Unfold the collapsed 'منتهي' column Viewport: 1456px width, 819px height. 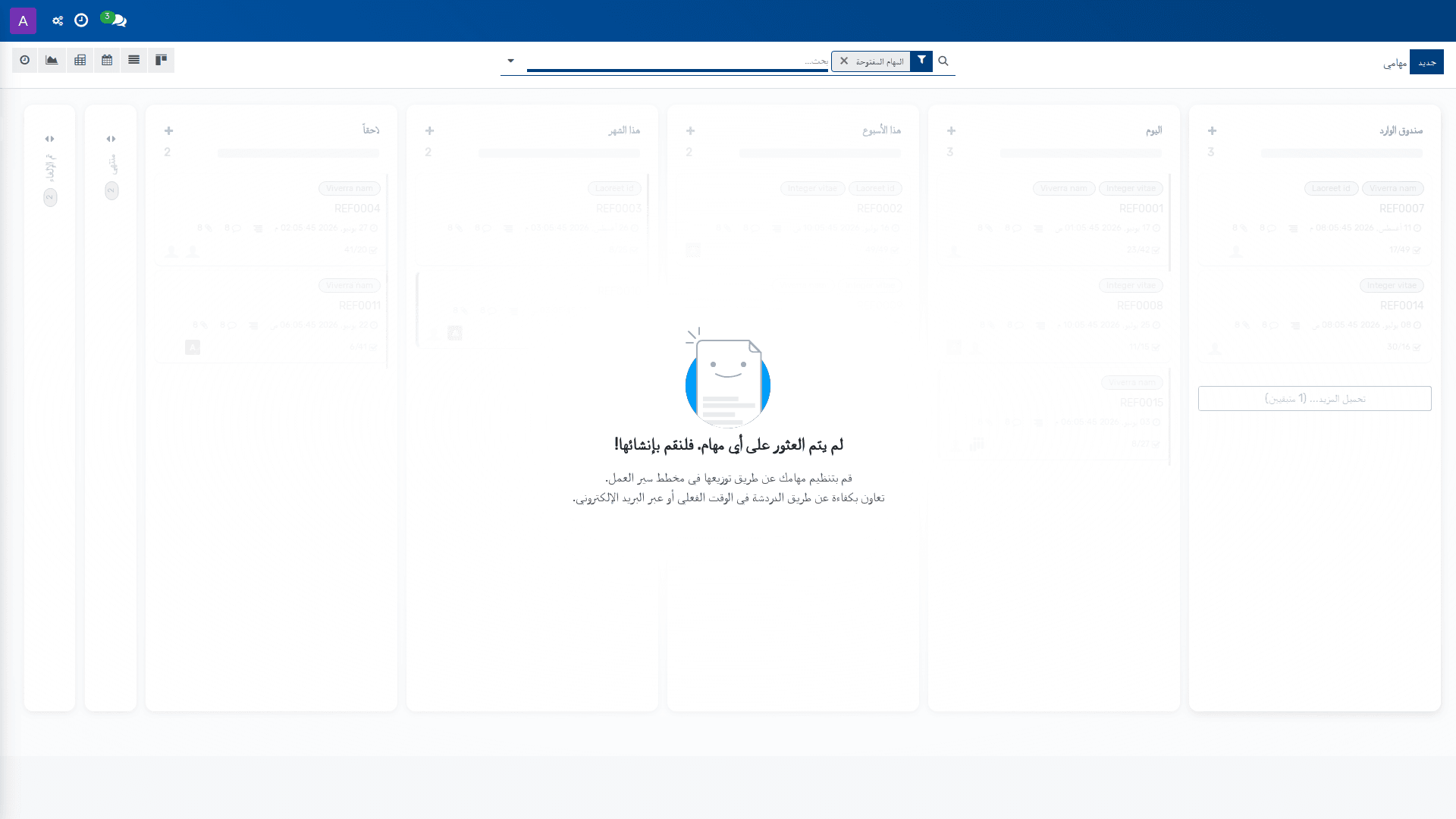(x=111, y=139)
